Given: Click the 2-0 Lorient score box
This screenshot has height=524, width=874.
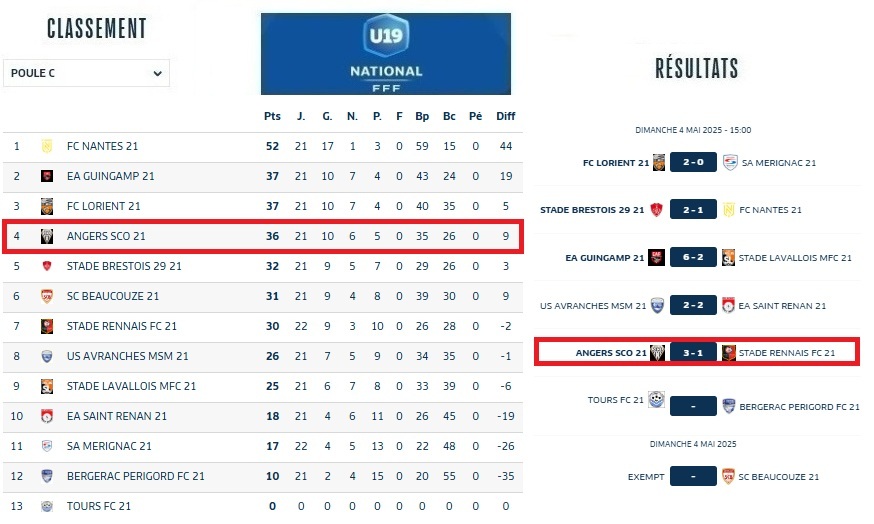Looking at the screenshot, I should click(693, 162).
